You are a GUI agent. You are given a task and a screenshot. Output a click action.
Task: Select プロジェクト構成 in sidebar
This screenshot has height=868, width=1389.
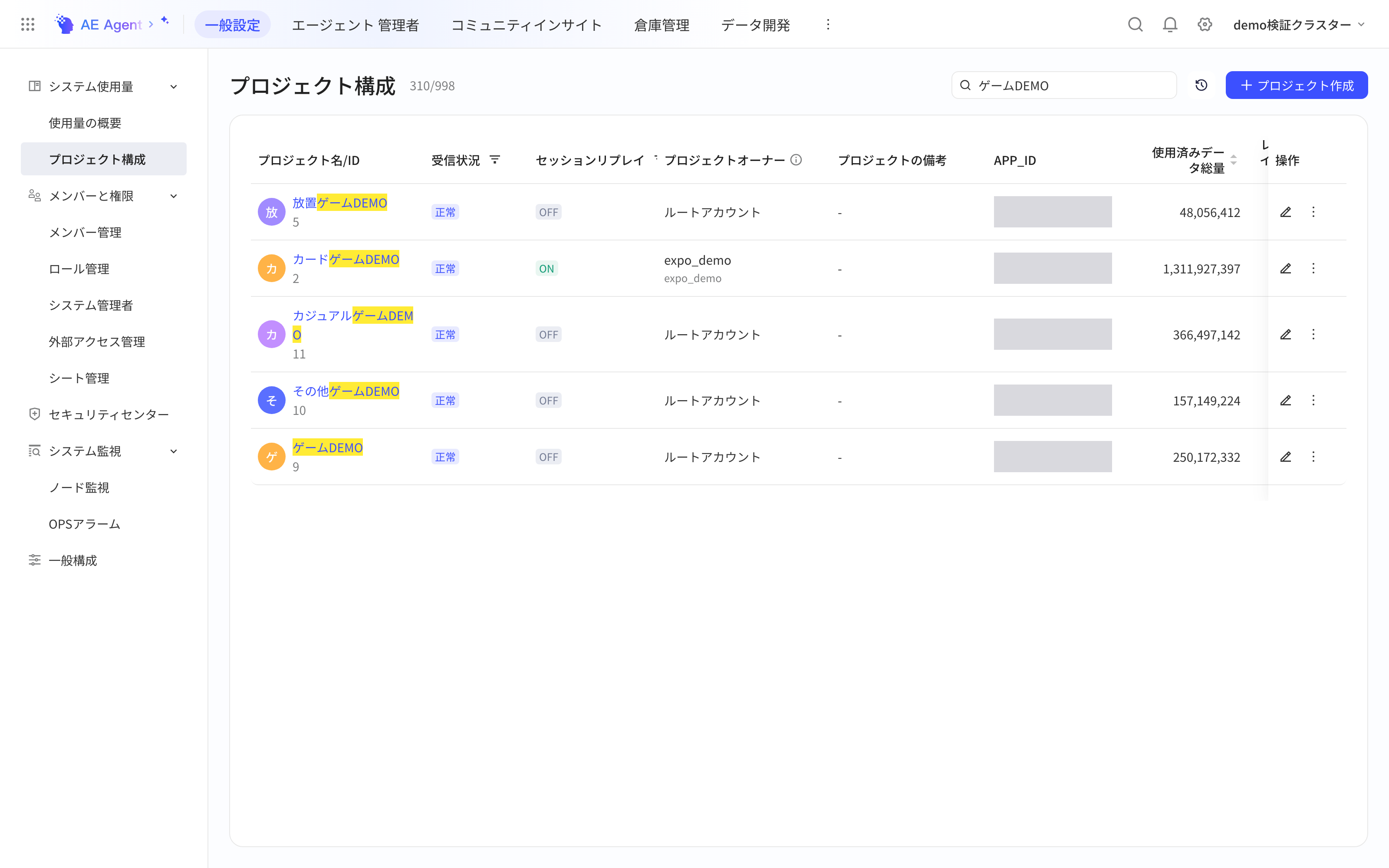click(104, 159)
